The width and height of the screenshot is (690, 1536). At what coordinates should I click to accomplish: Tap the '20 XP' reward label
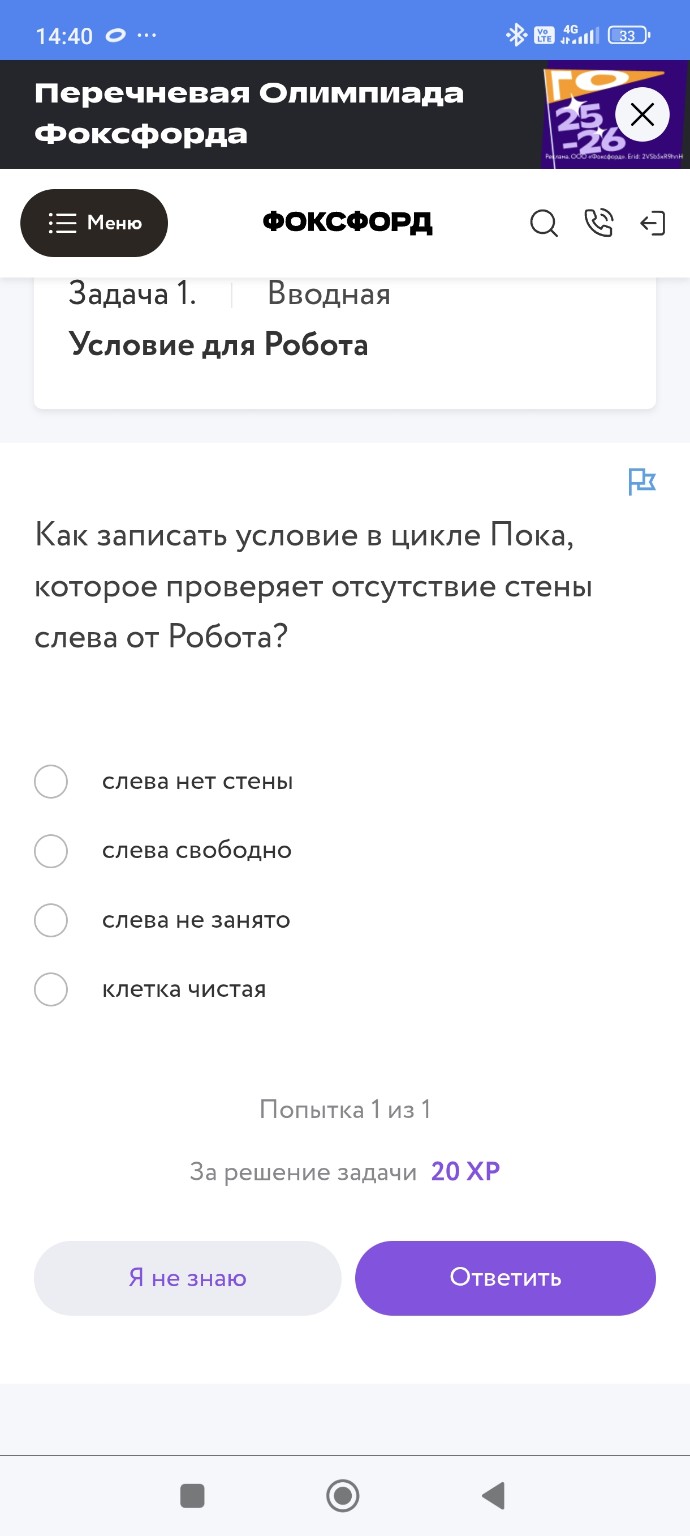tap(465, 1171)
